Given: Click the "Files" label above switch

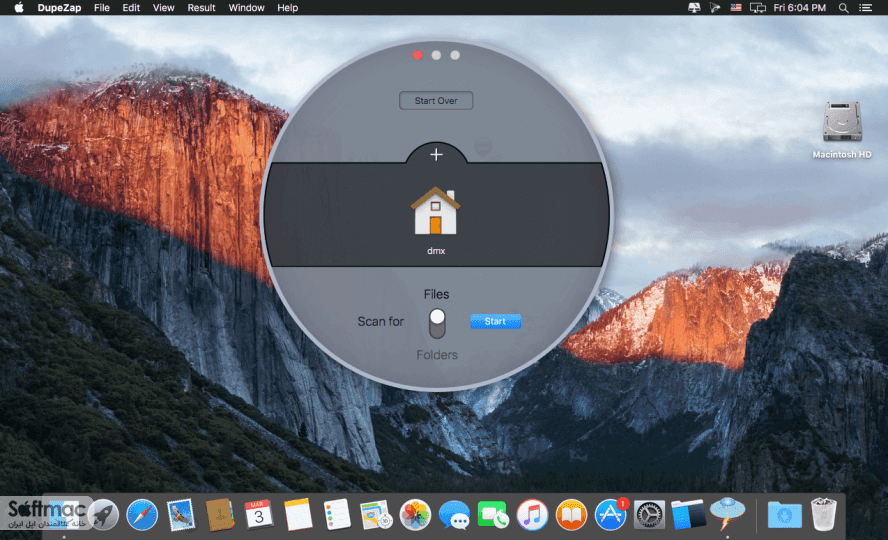Looking at the screenshot, I should point(437,294).
